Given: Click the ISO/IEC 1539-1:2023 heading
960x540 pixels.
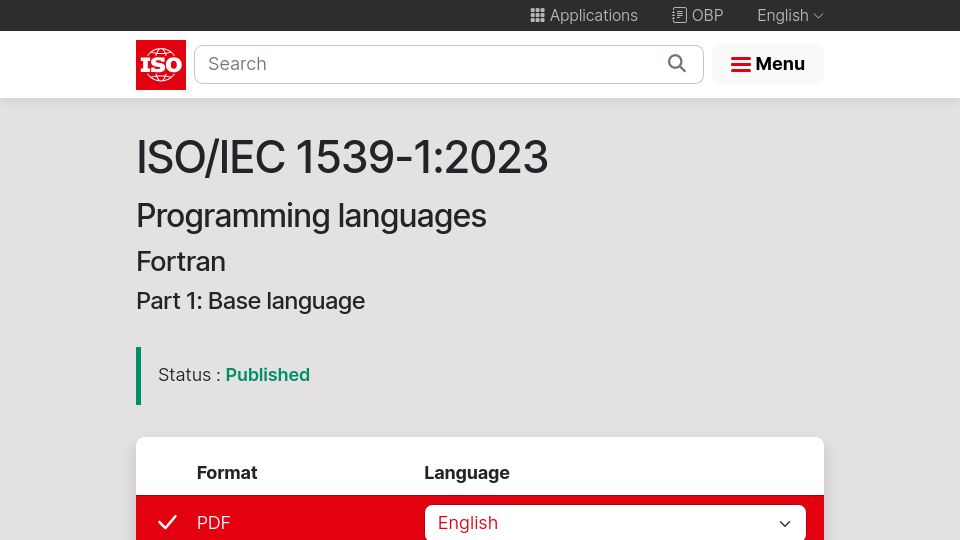Looking at the screenshot, I should pos(342,157).
